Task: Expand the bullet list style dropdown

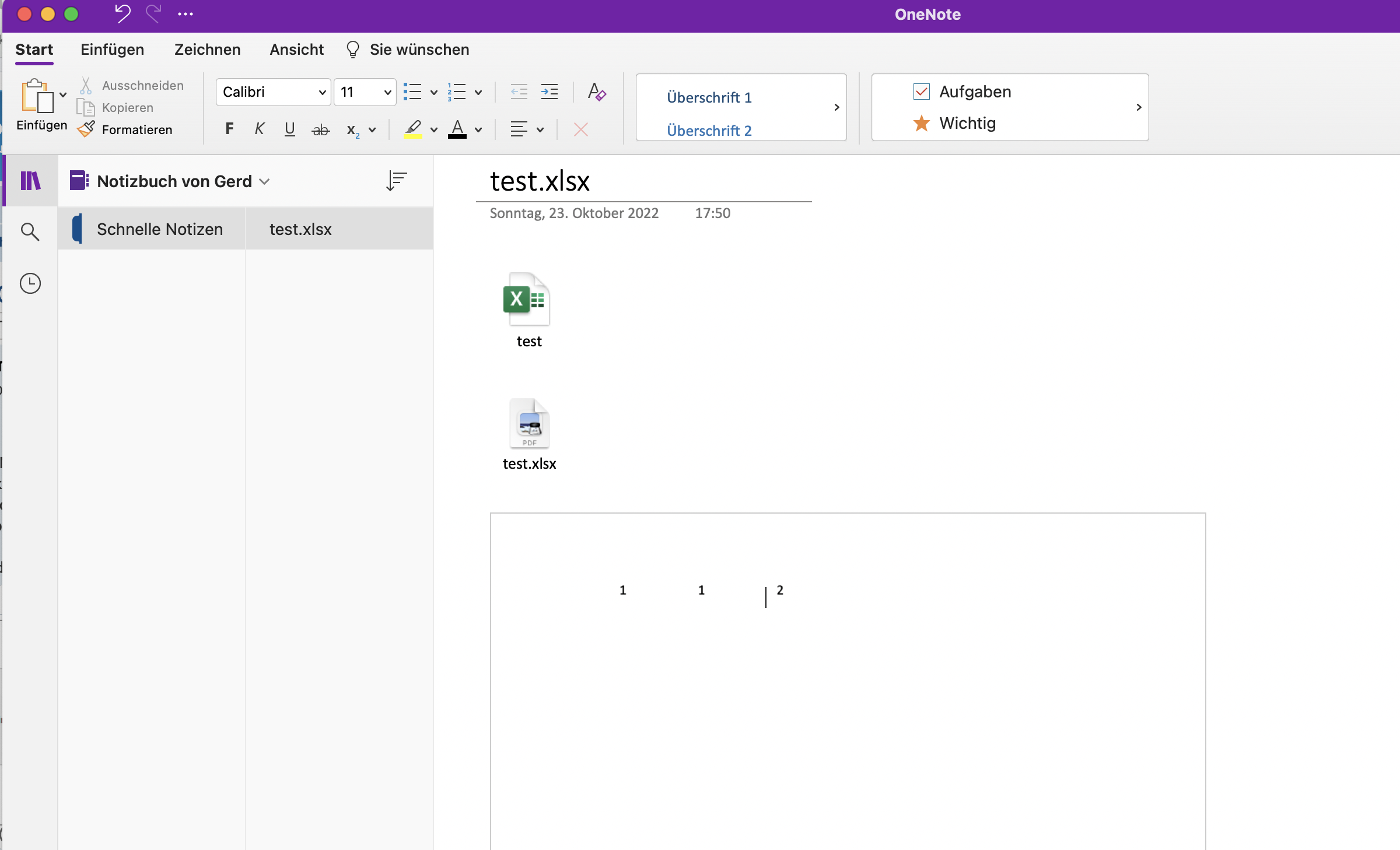Action: tap(433, 92)
